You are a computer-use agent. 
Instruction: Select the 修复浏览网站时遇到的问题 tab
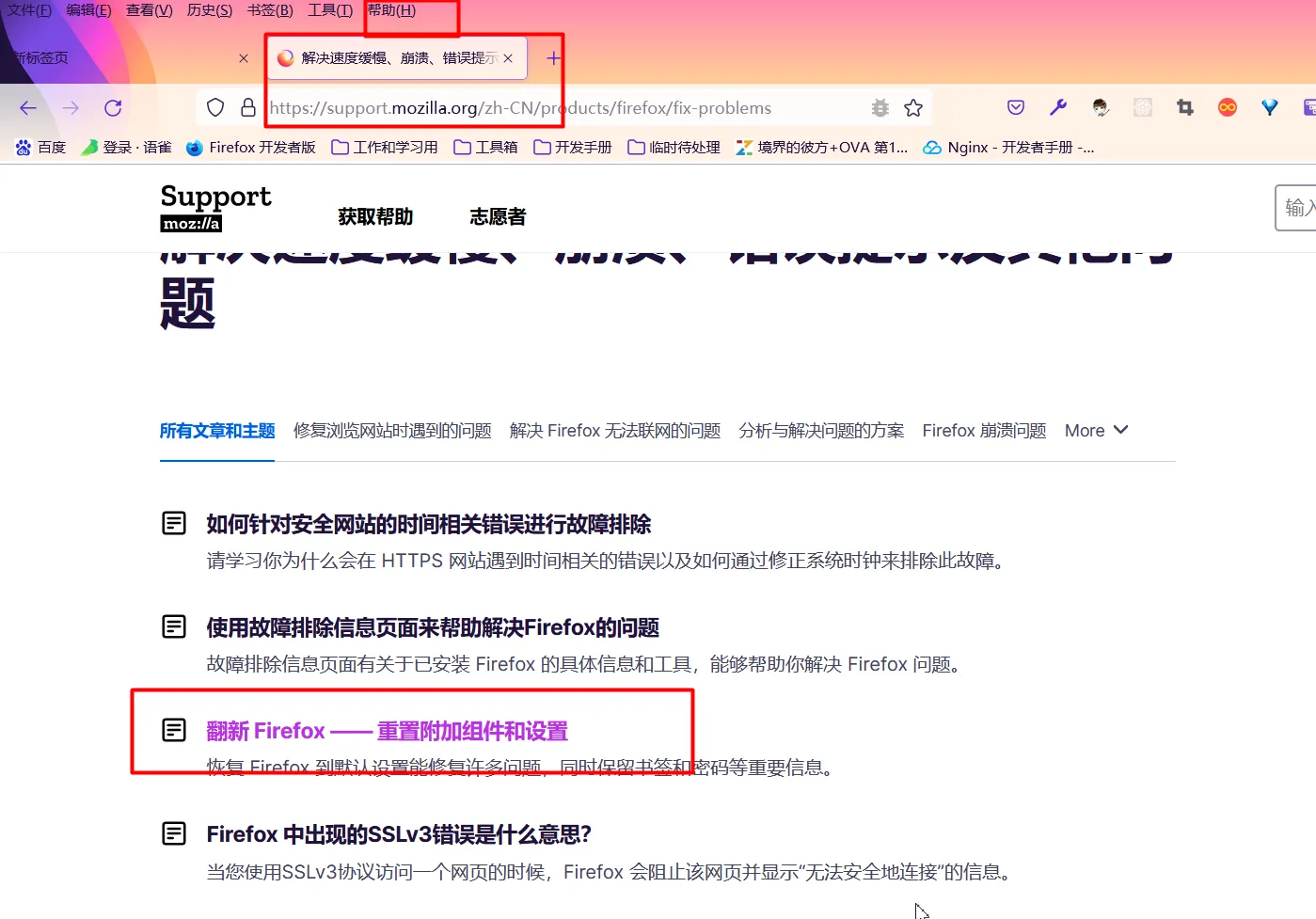(x=392, y=431)
